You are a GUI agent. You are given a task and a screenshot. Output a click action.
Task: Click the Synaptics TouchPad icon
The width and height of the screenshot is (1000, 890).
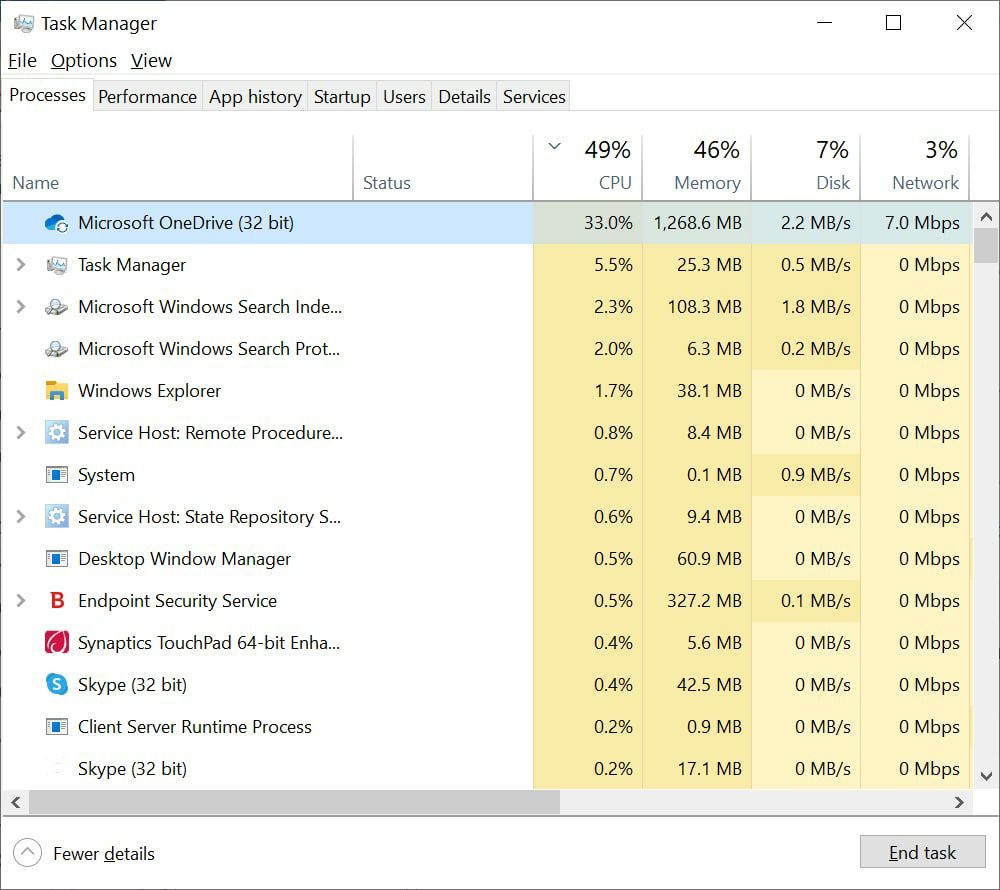coord(56,643)
